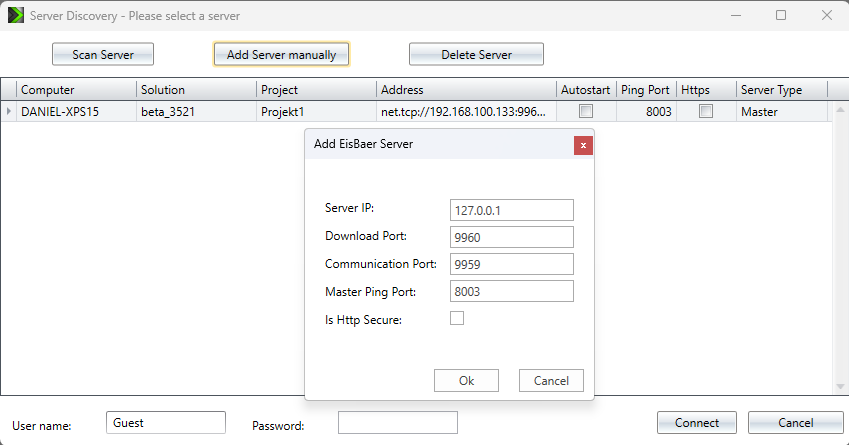The image size is (849, 445).
Task: Select the Download Port field
Action: click(x=512, y=237)
